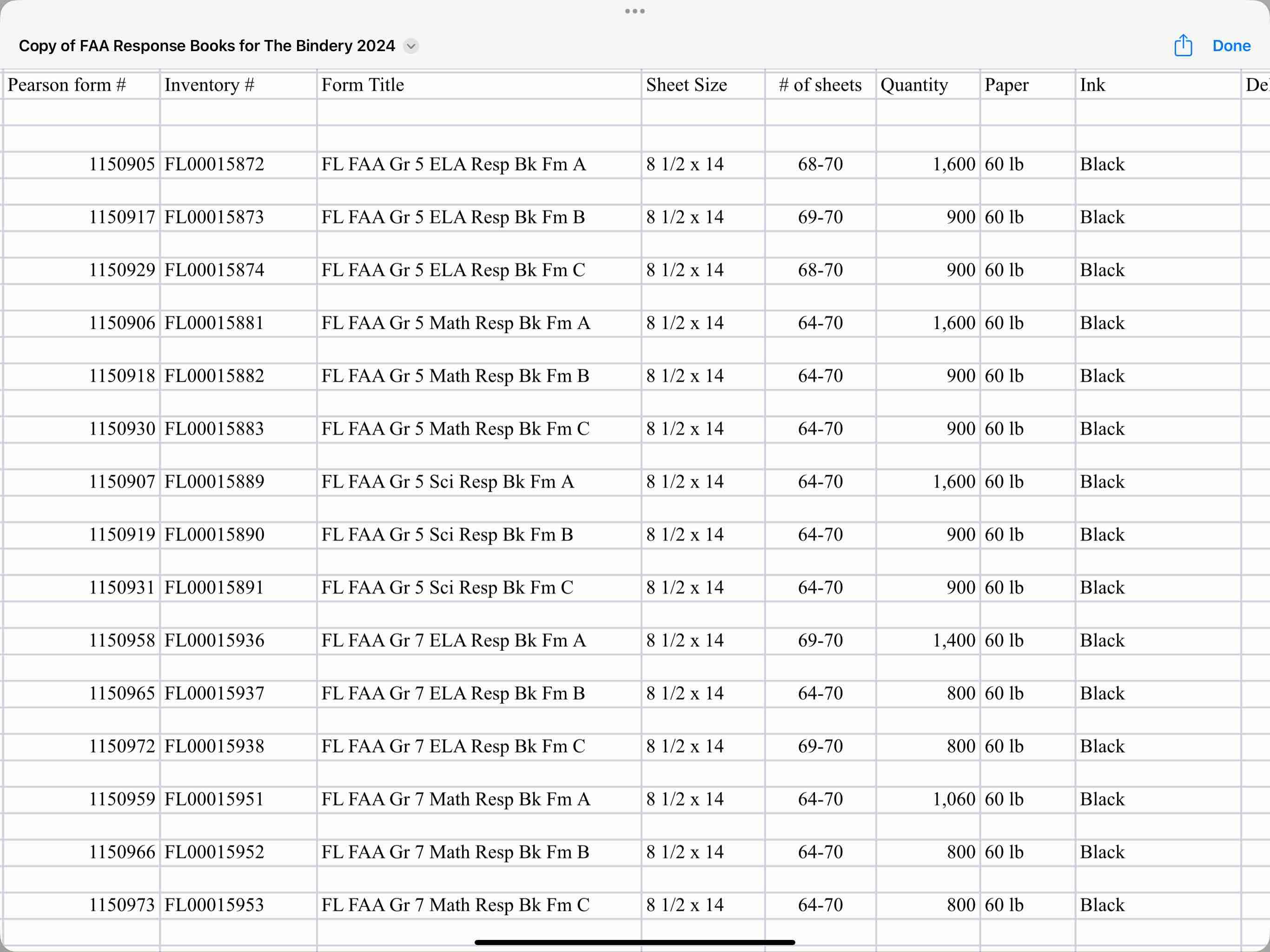Select the # of sheets header cell

[x=820, y=85]
